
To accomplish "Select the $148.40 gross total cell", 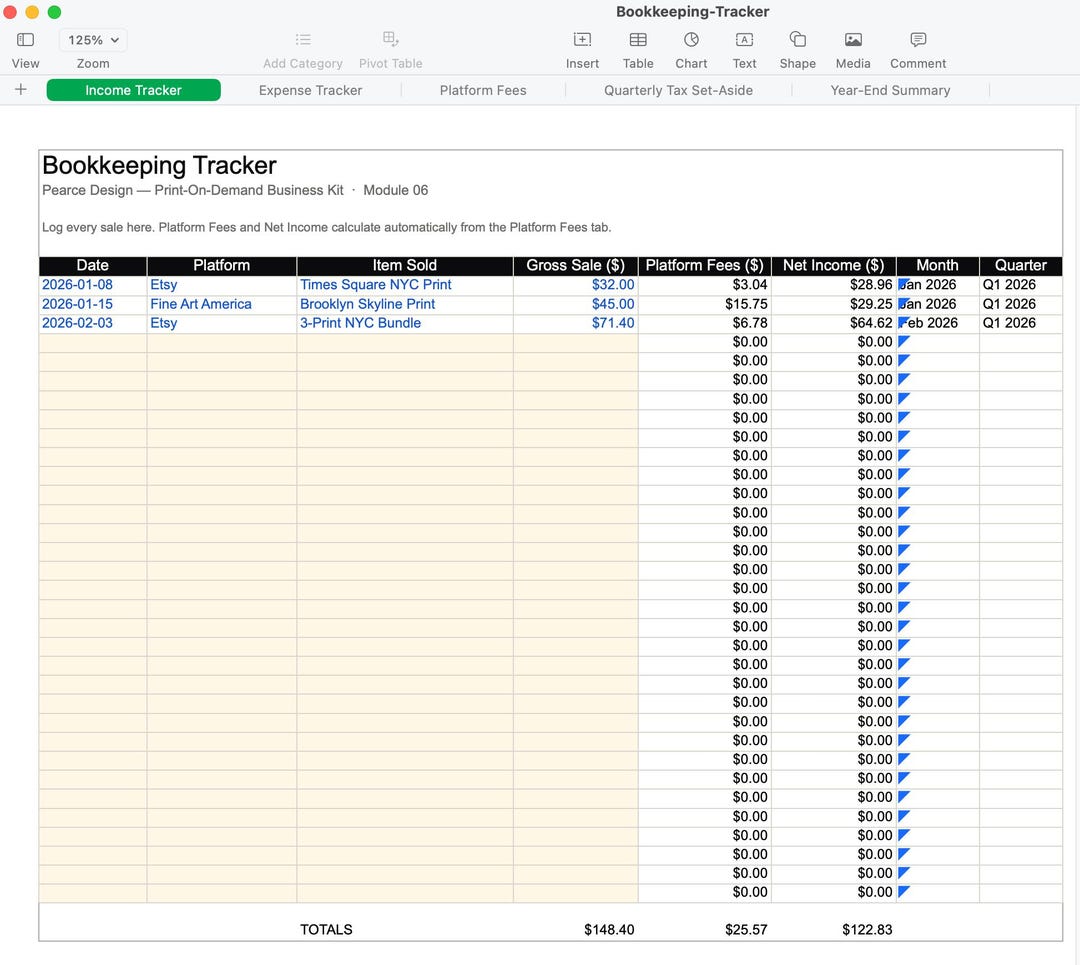I will pyautogui.click(x=576, y=930).
